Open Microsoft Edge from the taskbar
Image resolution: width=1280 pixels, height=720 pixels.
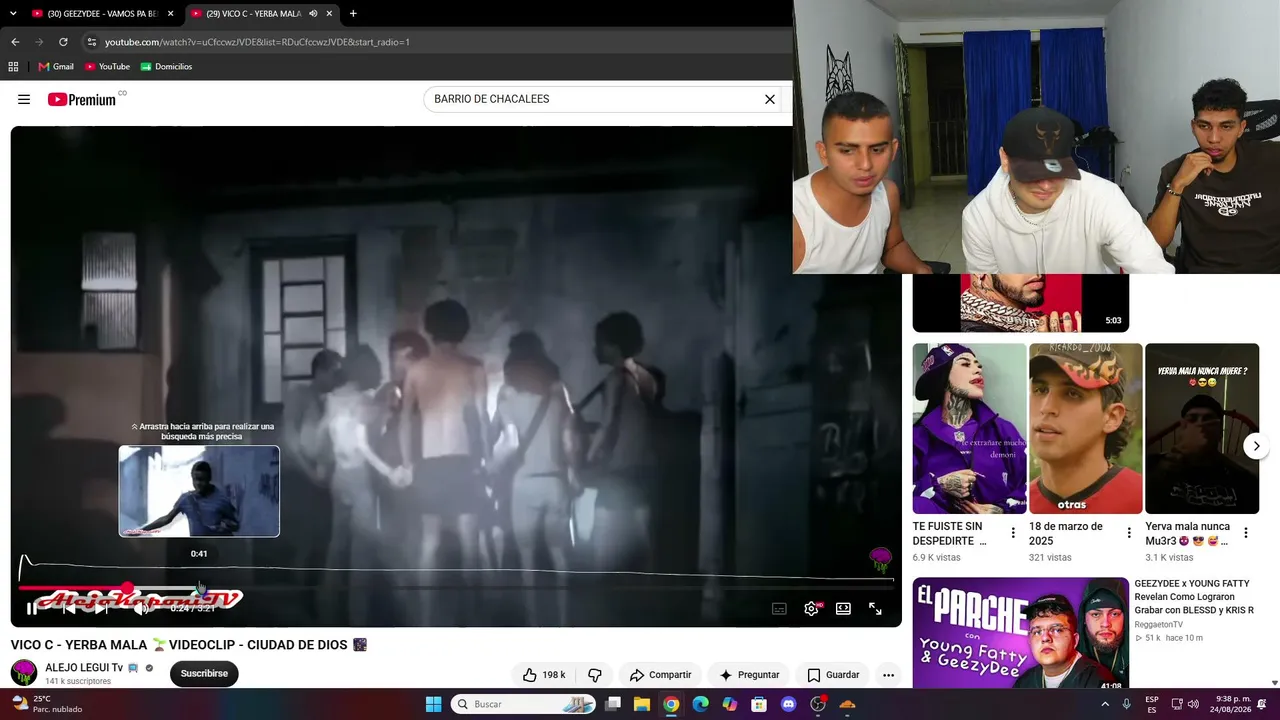coord(700,704)
